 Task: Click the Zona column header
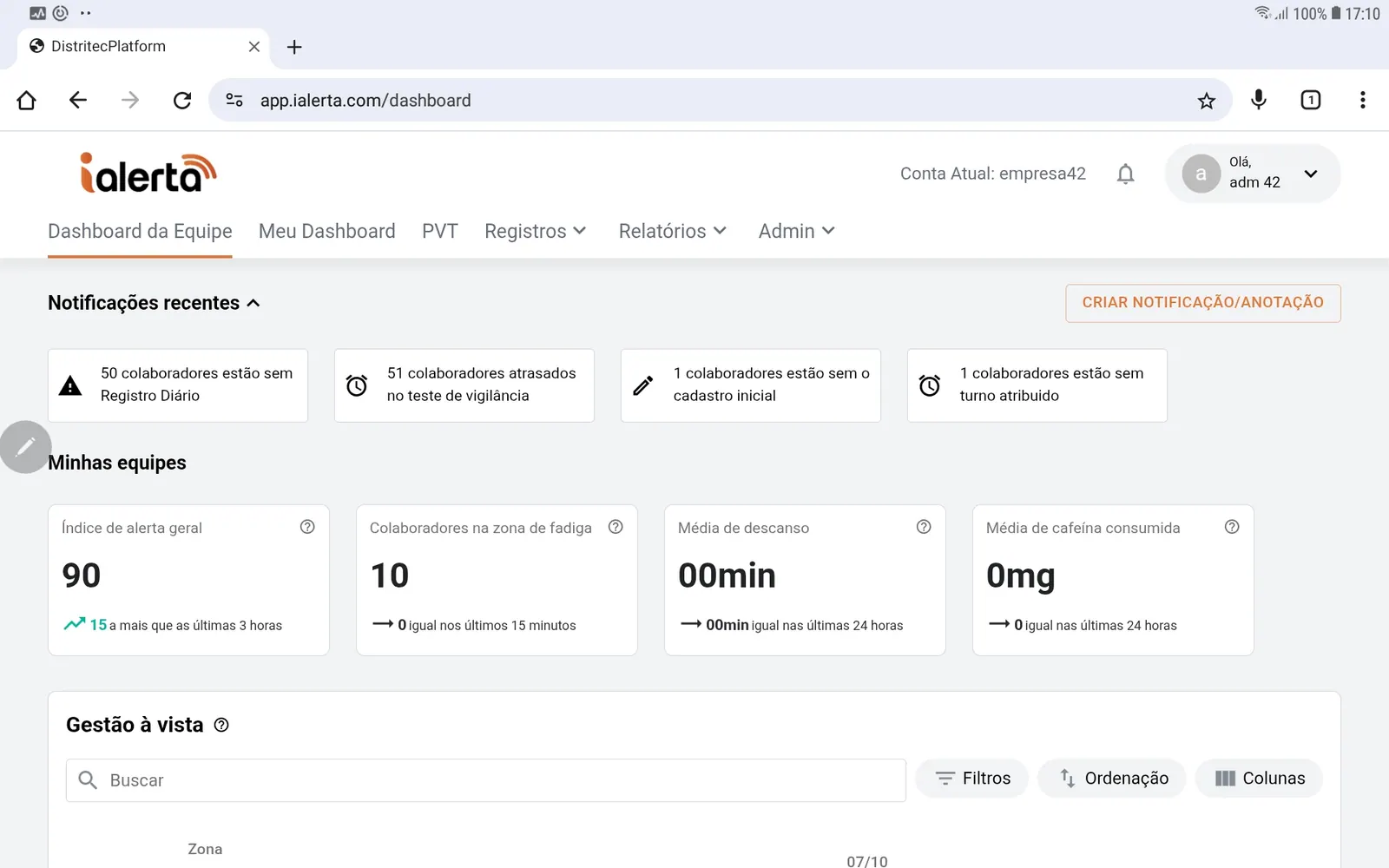tap(205, 849)
